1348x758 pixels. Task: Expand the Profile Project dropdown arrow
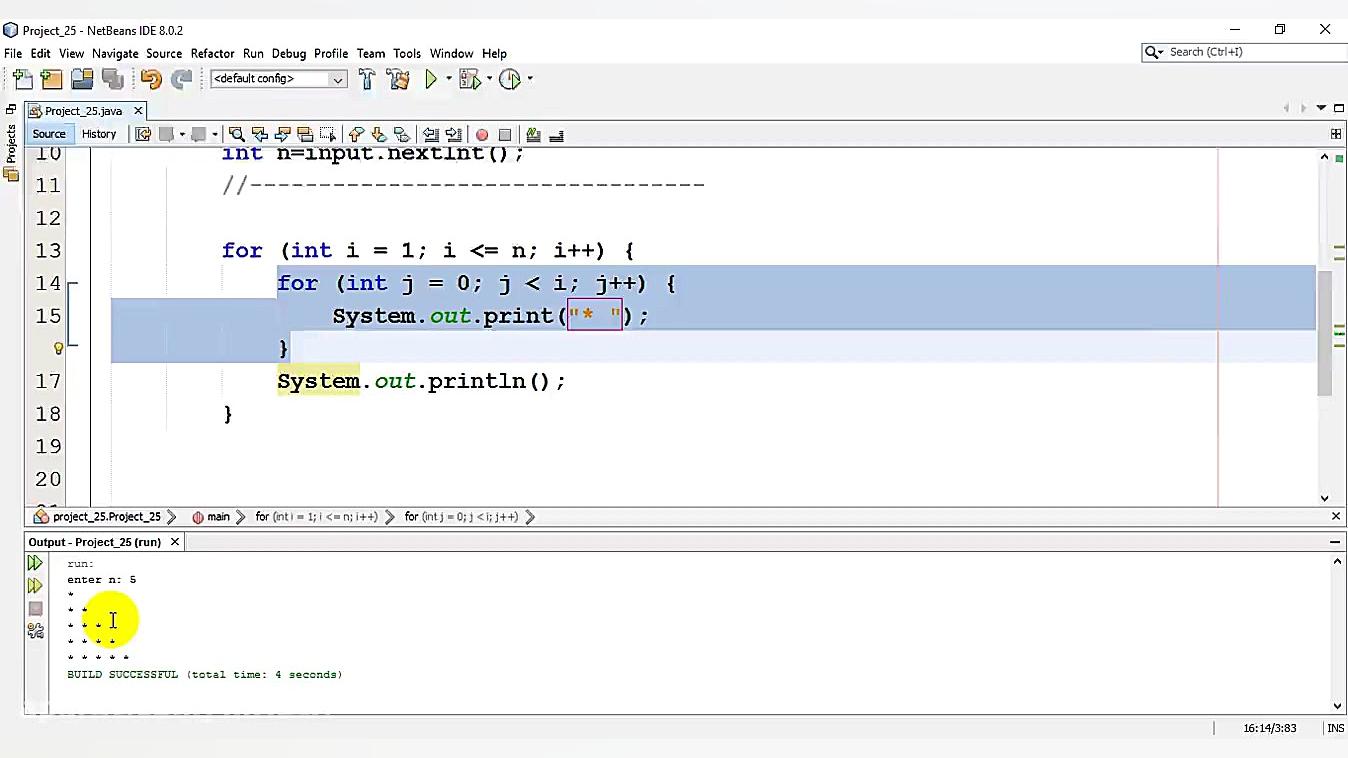530,79
